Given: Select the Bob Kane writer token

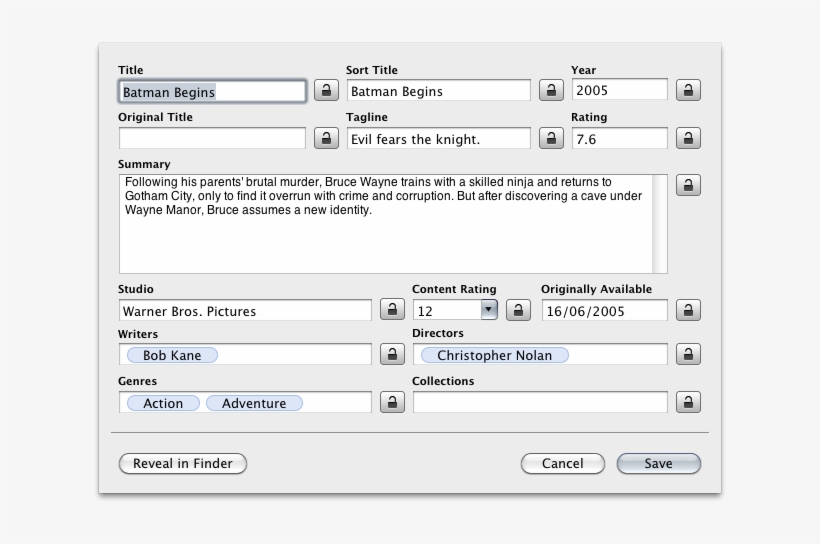Looking at the screenshot, I should pos(171,355).
